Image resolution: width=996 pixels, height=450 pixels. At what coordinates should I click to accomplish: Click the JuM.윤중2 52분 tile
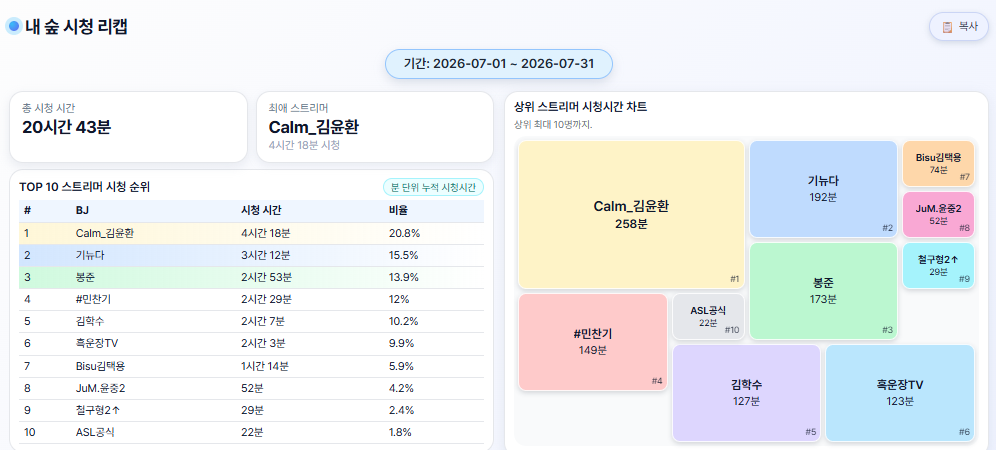point(938,215)
